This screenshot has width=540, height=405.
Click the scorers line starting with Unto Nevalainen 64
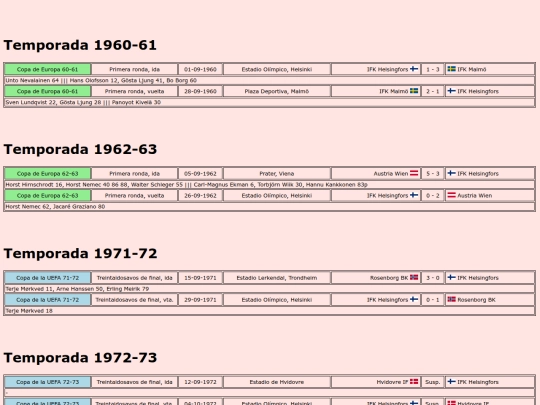(270, 80)
